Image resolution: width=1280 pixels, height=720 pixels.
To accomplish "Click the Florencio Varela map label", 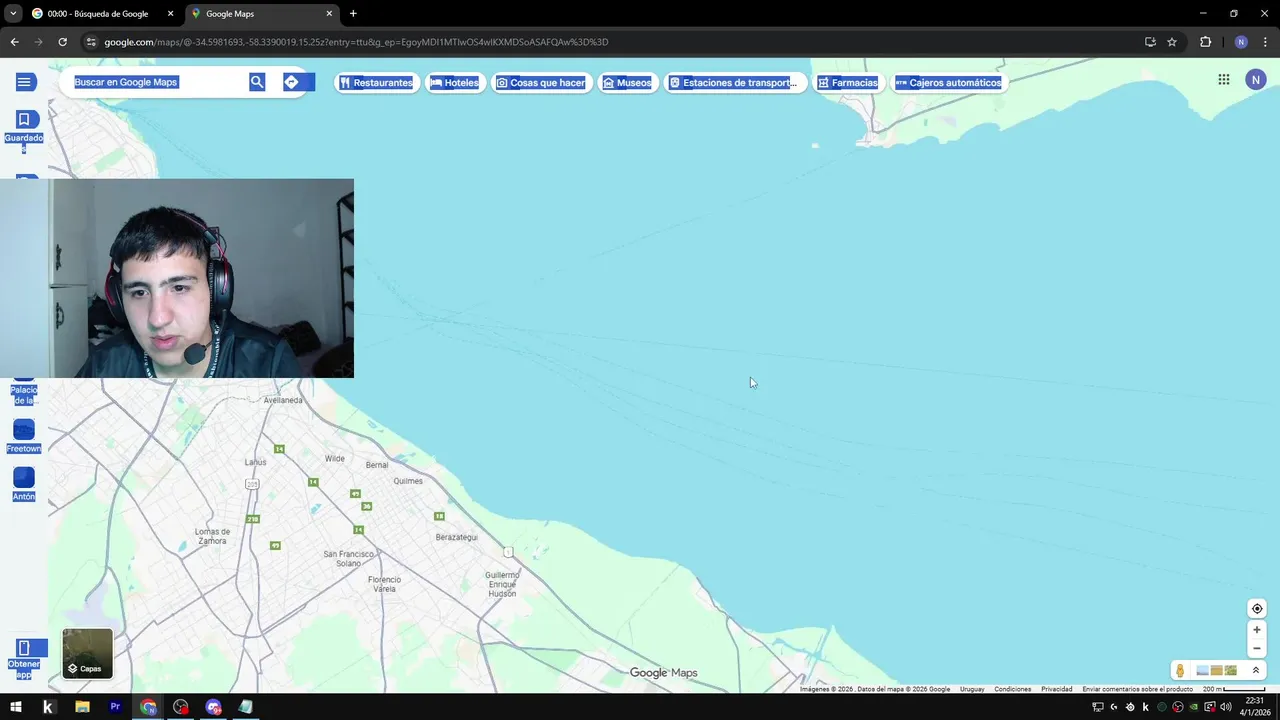I will click(x=384, y=584).
